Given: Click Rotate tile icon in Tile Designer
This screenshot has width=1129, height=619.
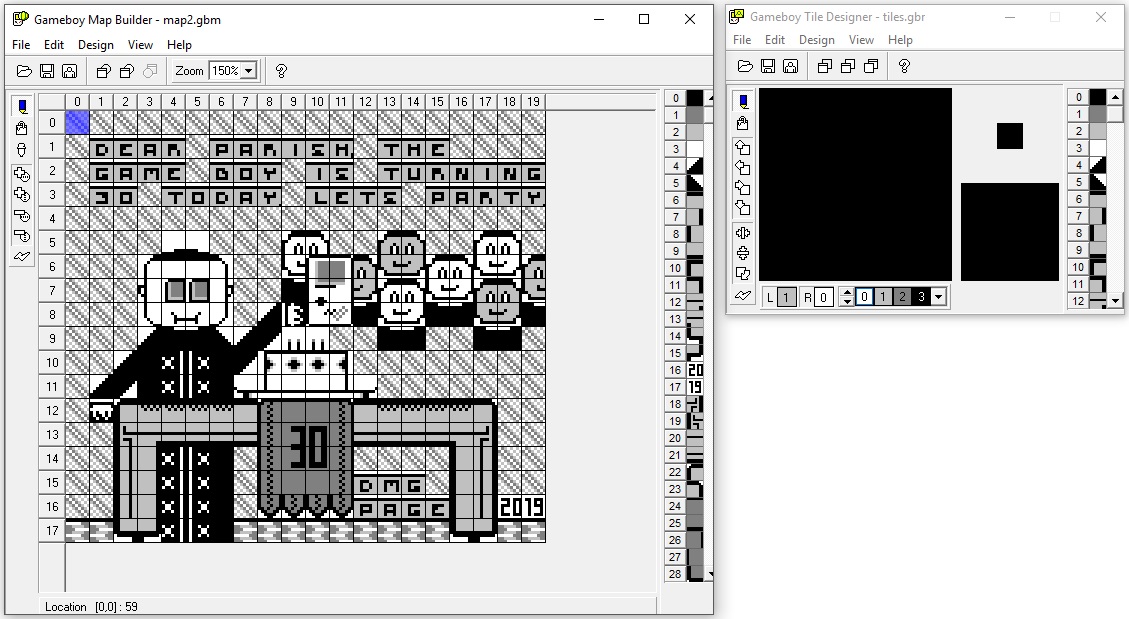Looking at the screenshot, I should coord(742,274).
